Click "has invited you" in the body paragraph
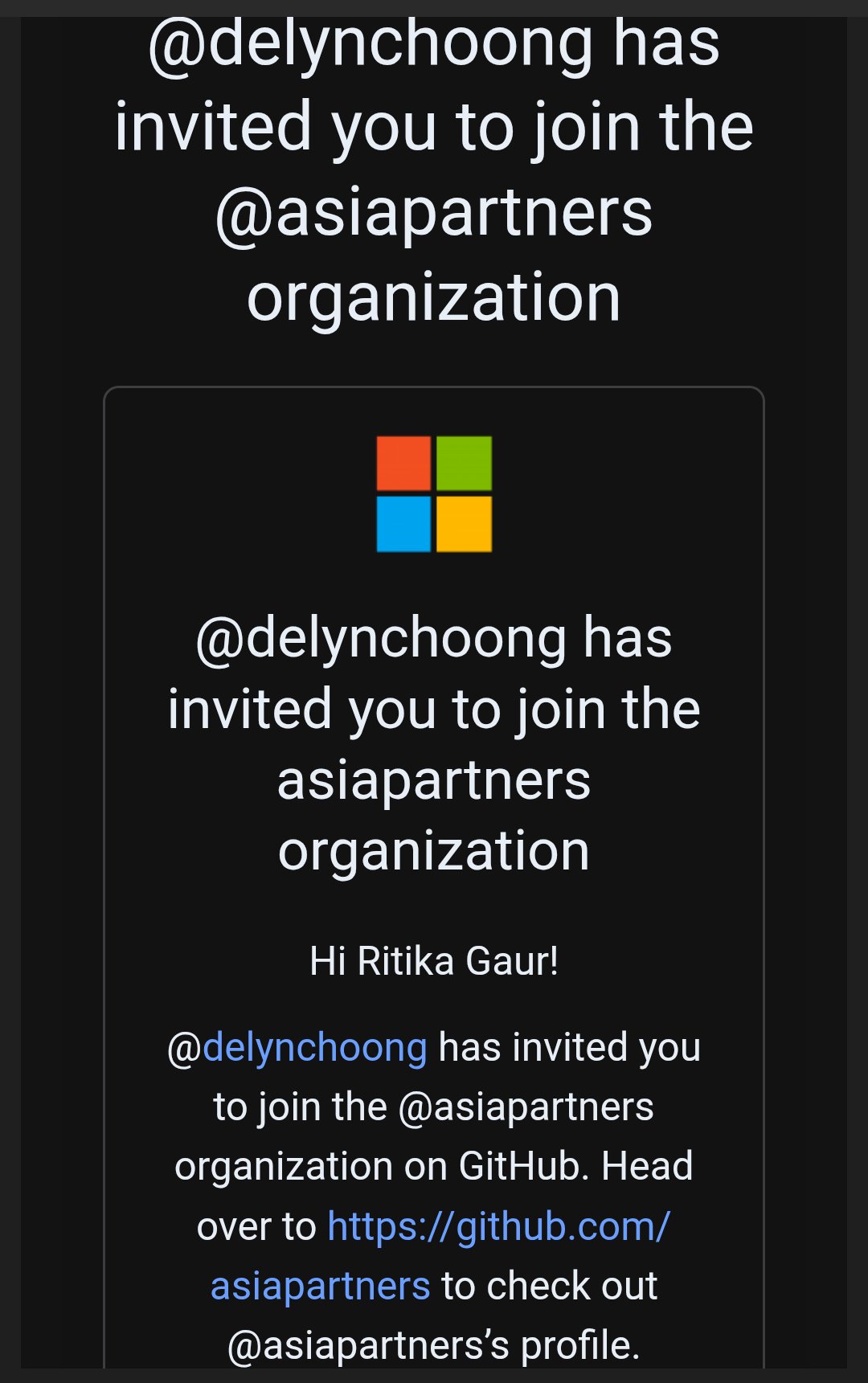 (570, 1048)
